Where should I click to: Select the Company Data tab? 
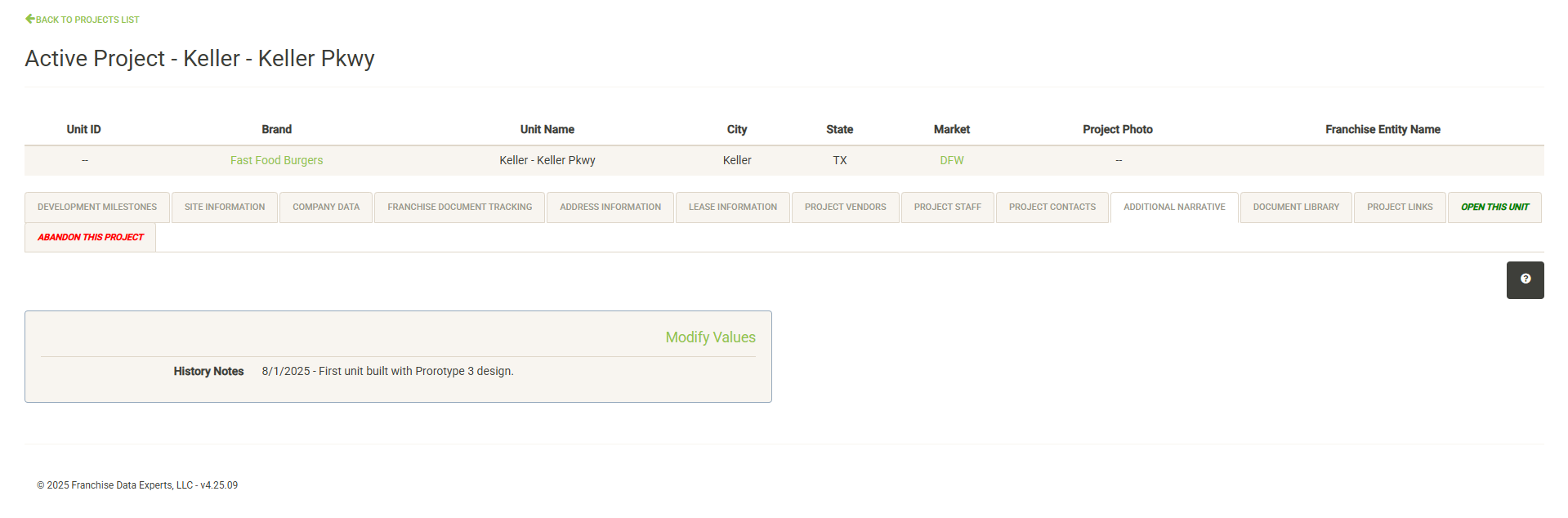pyautogui.click(x=326, y=208)
